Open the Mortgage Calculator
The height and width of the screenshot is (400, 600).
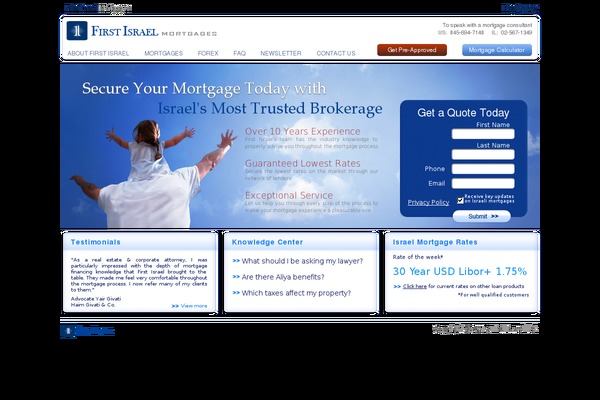(x=497, y=50)
